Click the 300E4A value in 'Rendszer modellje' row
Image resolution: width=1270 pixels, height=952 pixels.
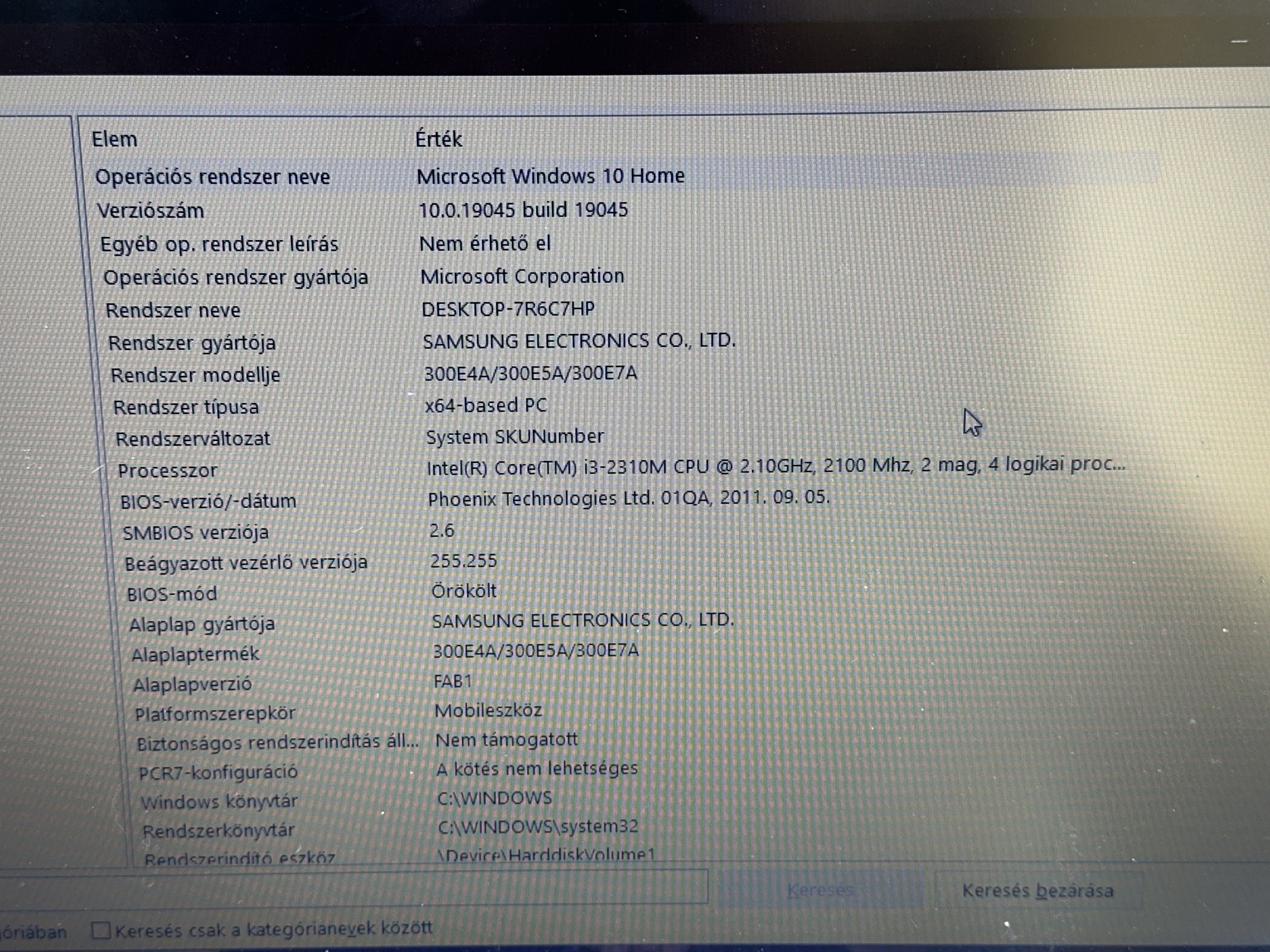pyautogui.click(x=531, y=374)
